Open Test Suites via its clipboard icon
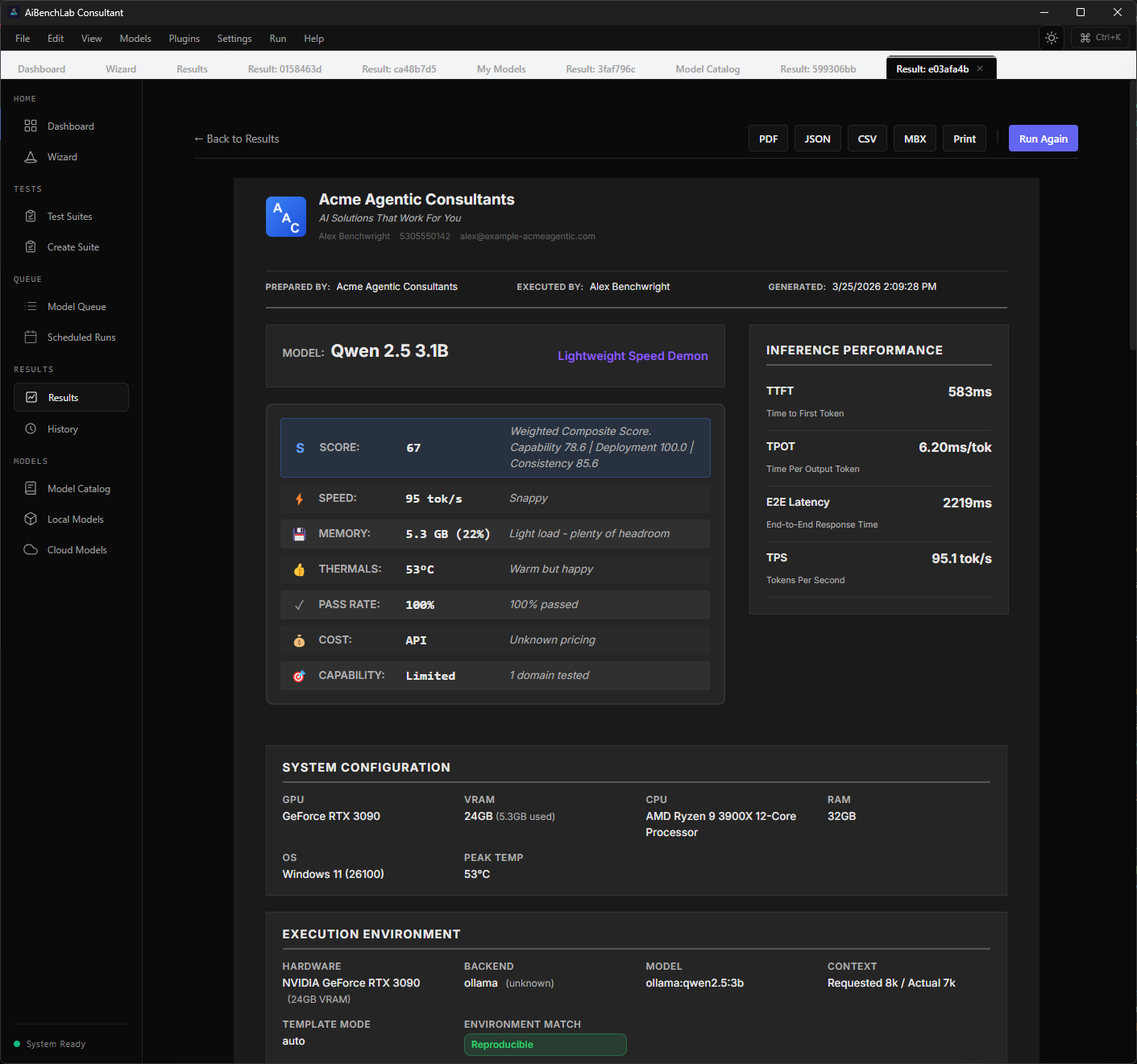Screen dimensions: 1137x1064 (31, 216)
